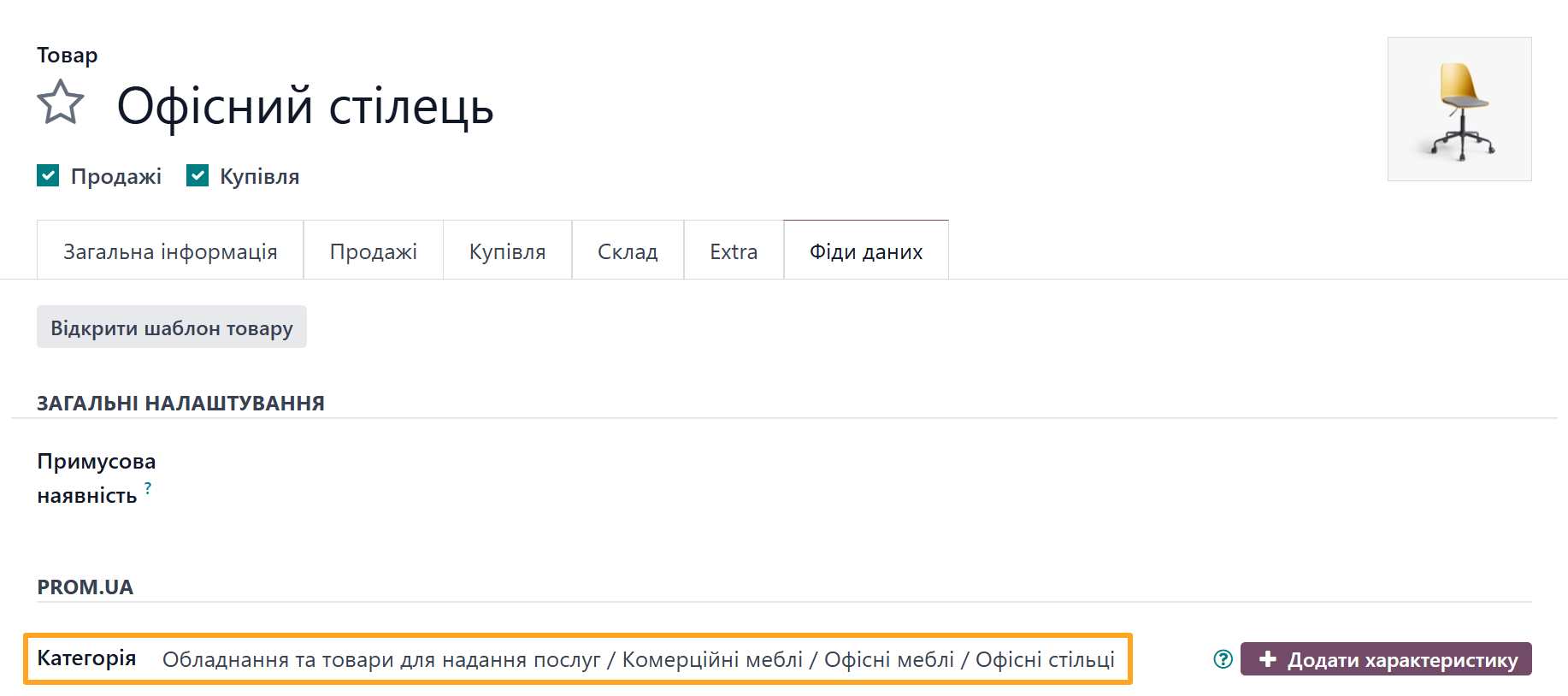Select the Склад tab
Screen dimensions: 1568x696
628,251
